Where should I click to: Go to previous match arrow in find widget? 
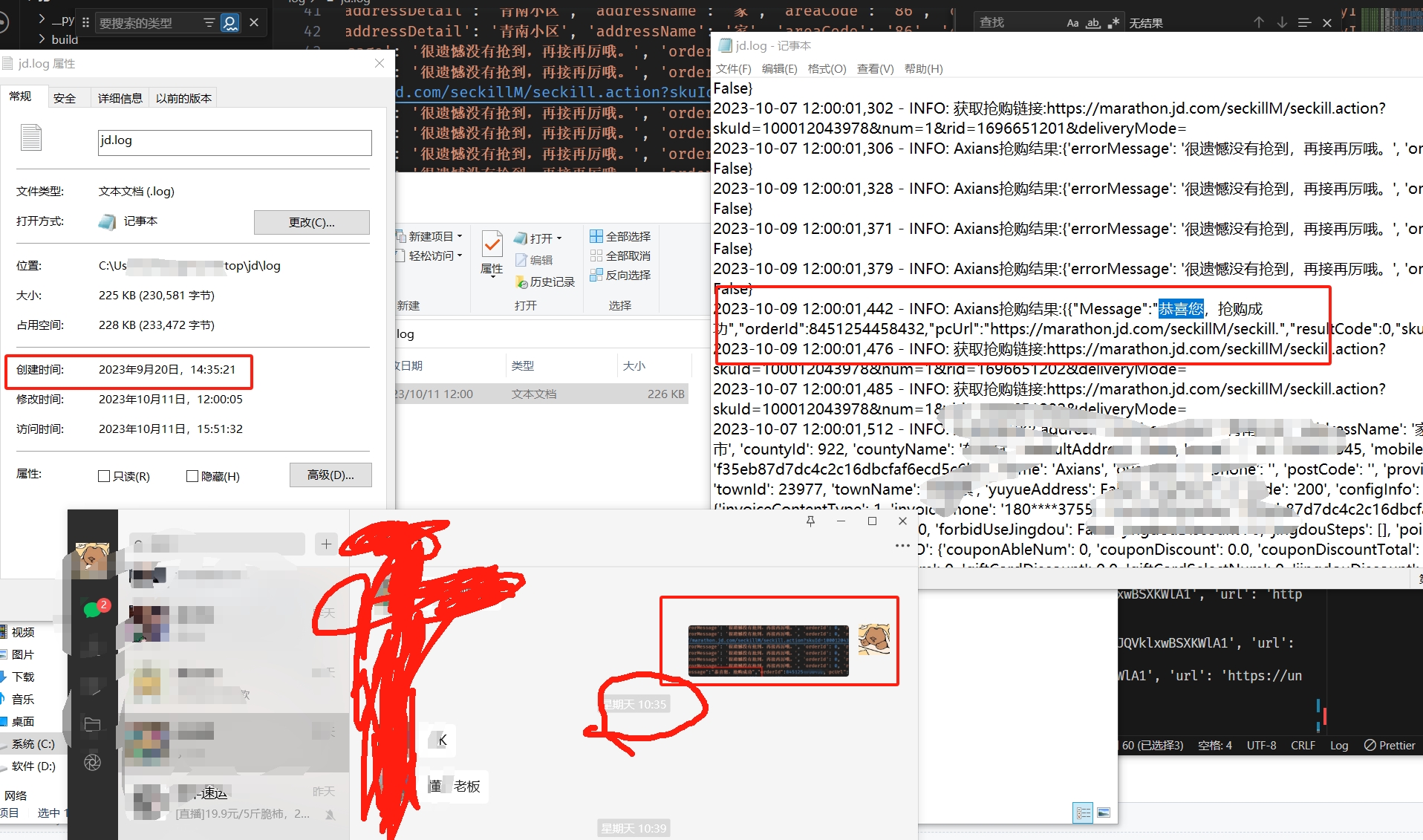1259,23
